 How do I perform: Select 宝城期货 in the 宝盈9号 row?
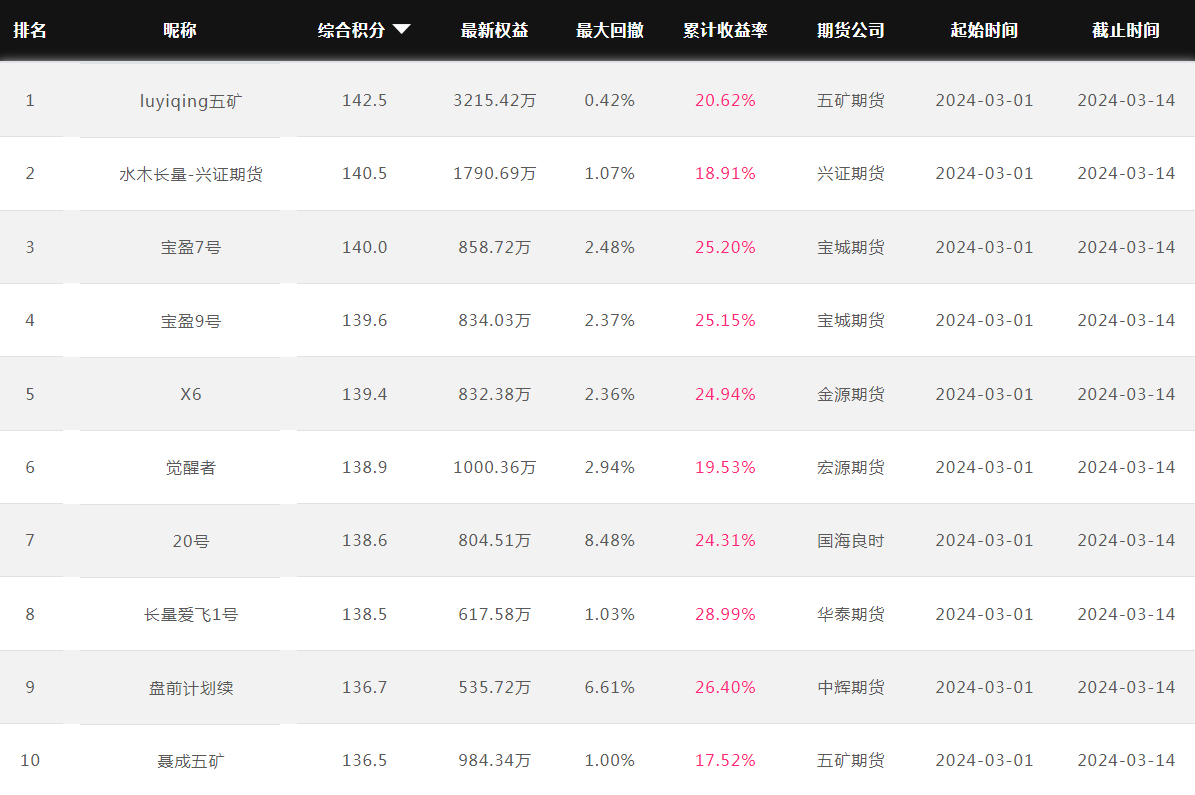coord(851,321)
